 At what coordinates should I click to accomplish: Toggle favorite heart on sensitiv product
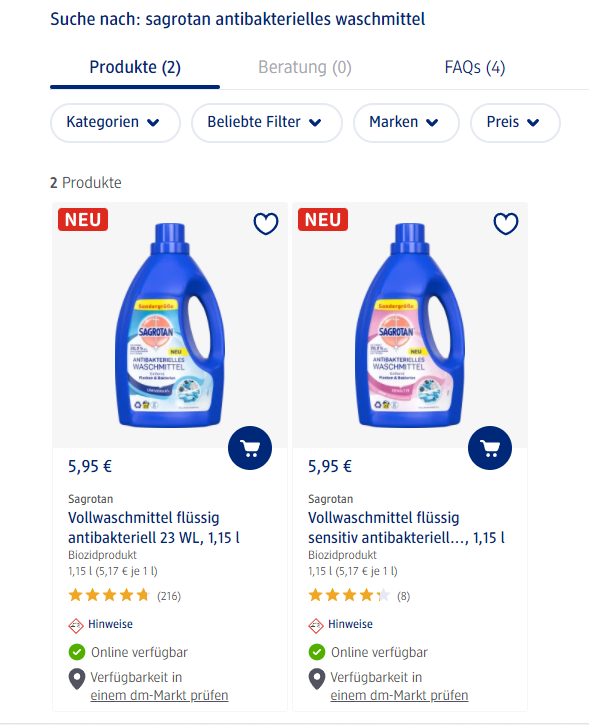506,223
